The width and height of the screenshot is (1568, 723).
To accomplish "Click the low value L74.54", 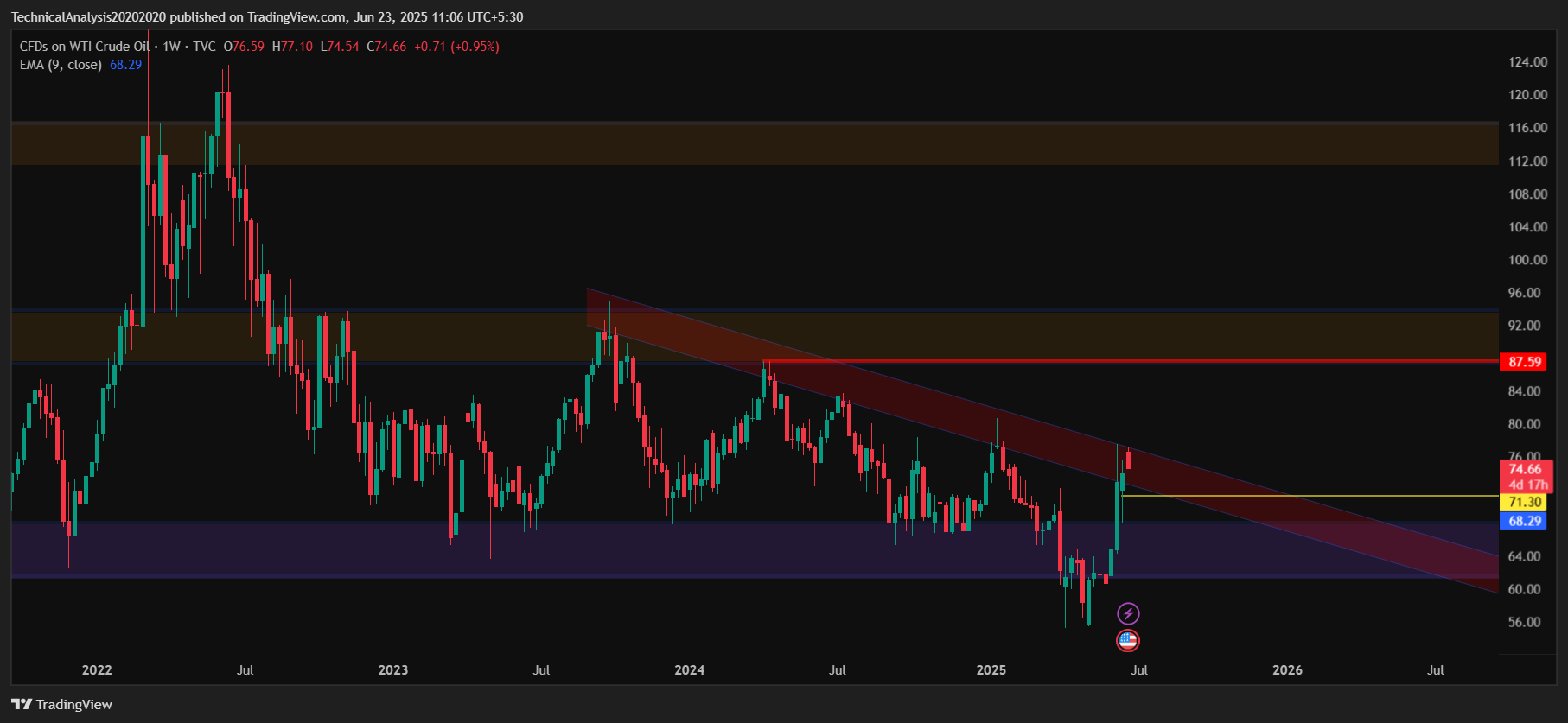I will pyautogui.click(x=340, y=47).
